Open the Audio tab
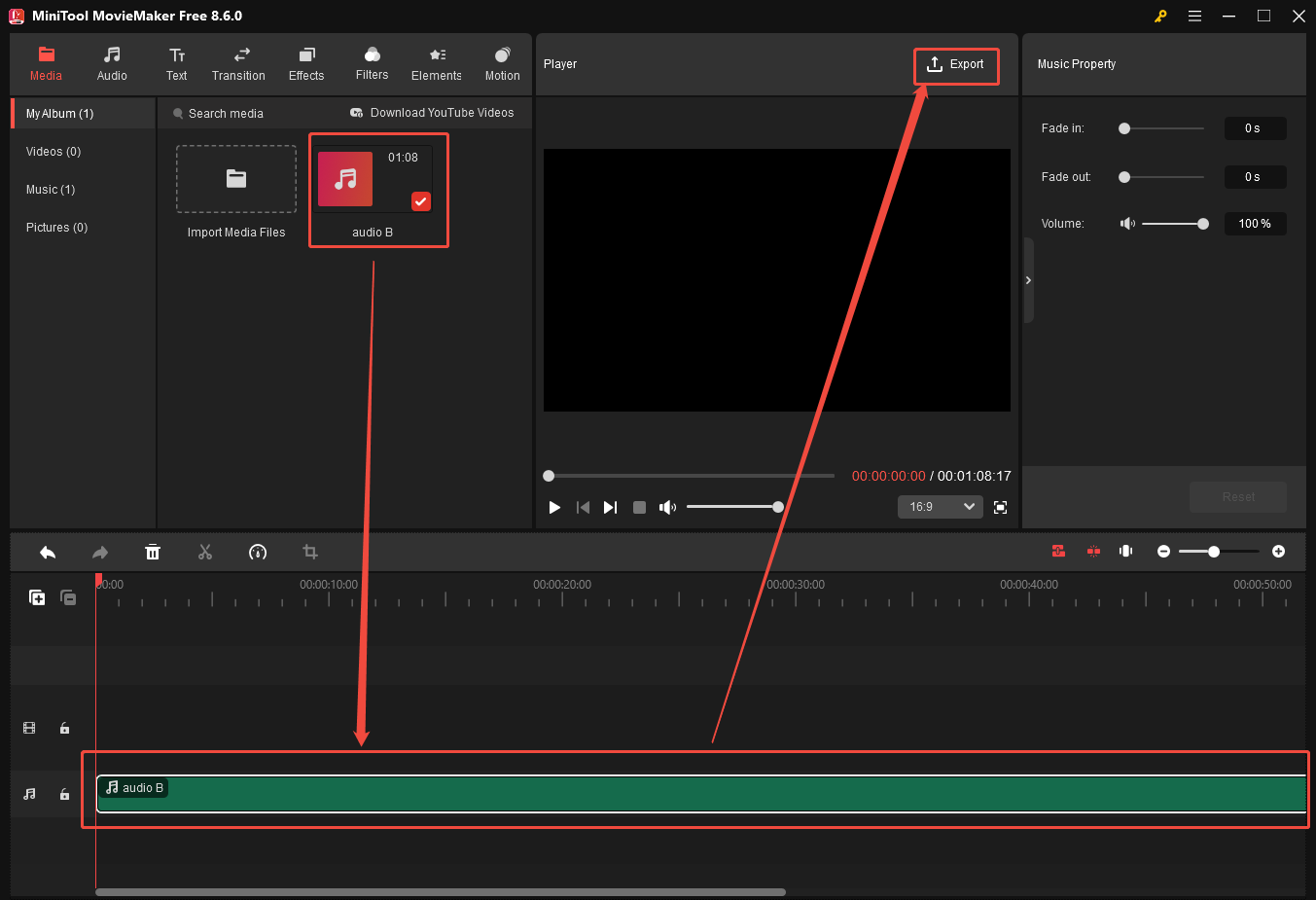1316x900 pixels. 112,64
